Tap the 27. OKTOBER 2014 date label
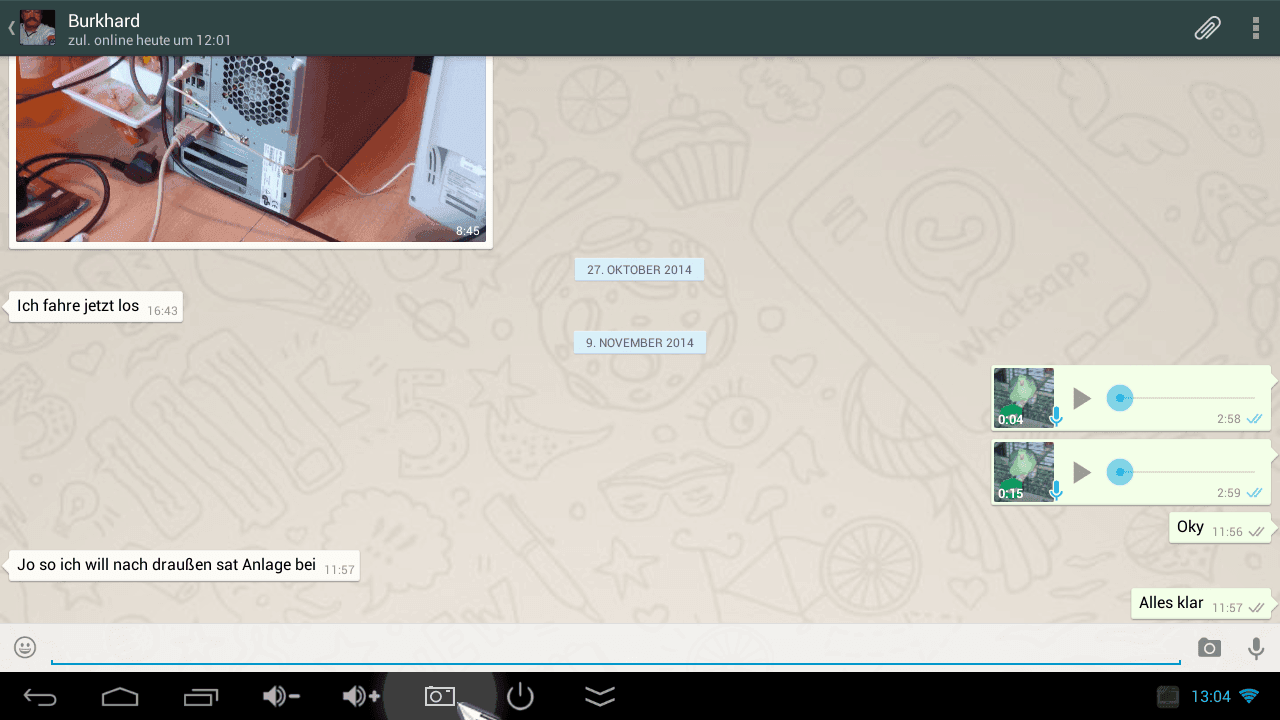 640,269
